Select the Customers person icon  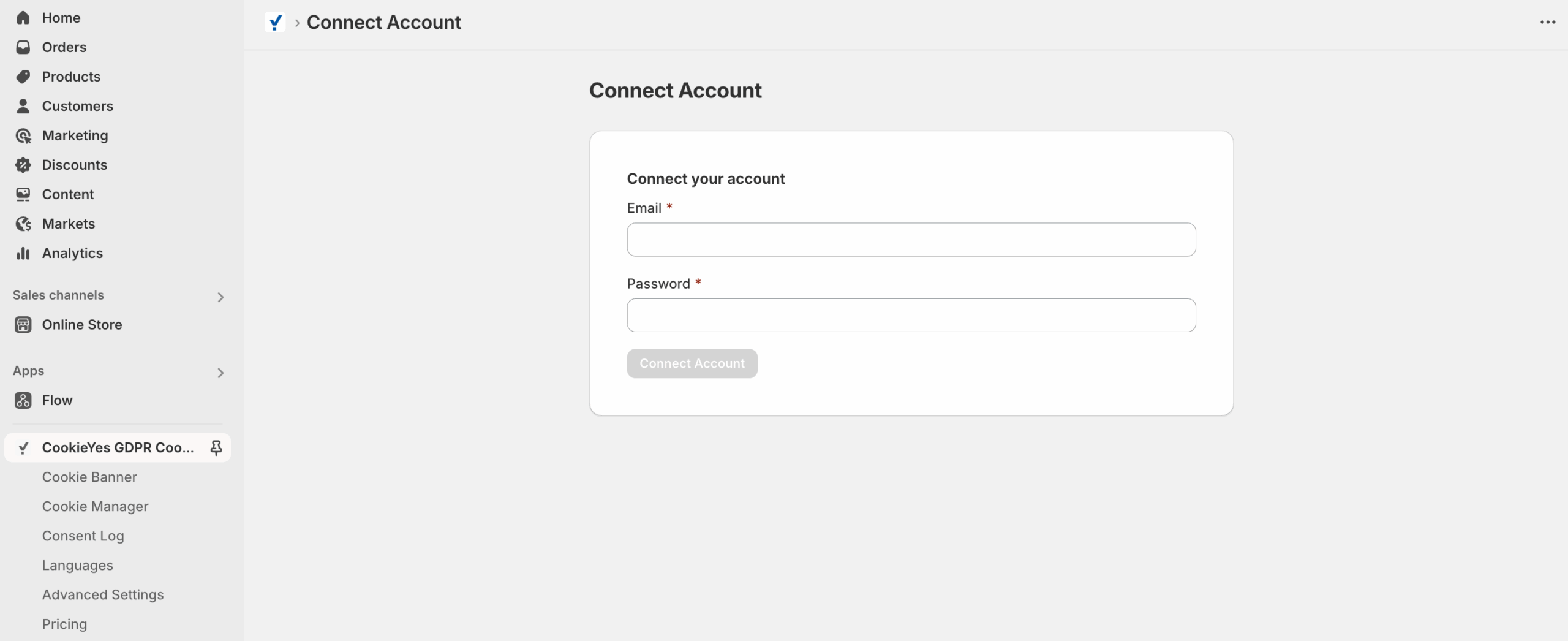[23, 106]
